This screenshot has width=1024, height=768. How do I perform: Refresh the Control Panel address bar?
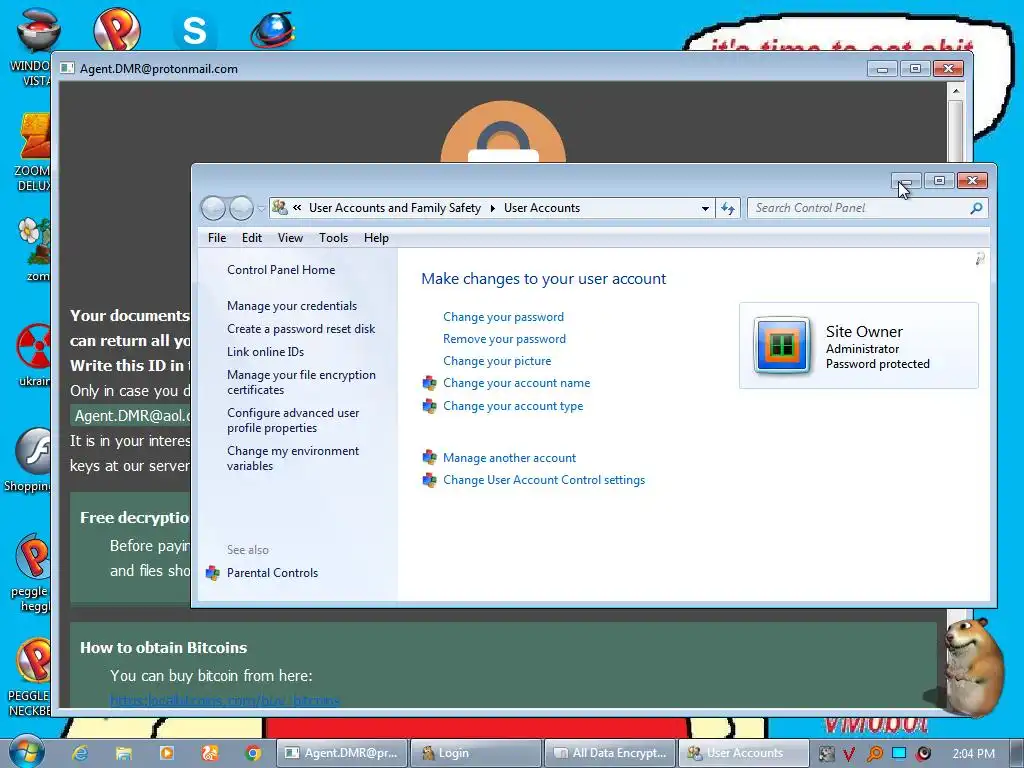pyautogui.click(x=728, y=208)
